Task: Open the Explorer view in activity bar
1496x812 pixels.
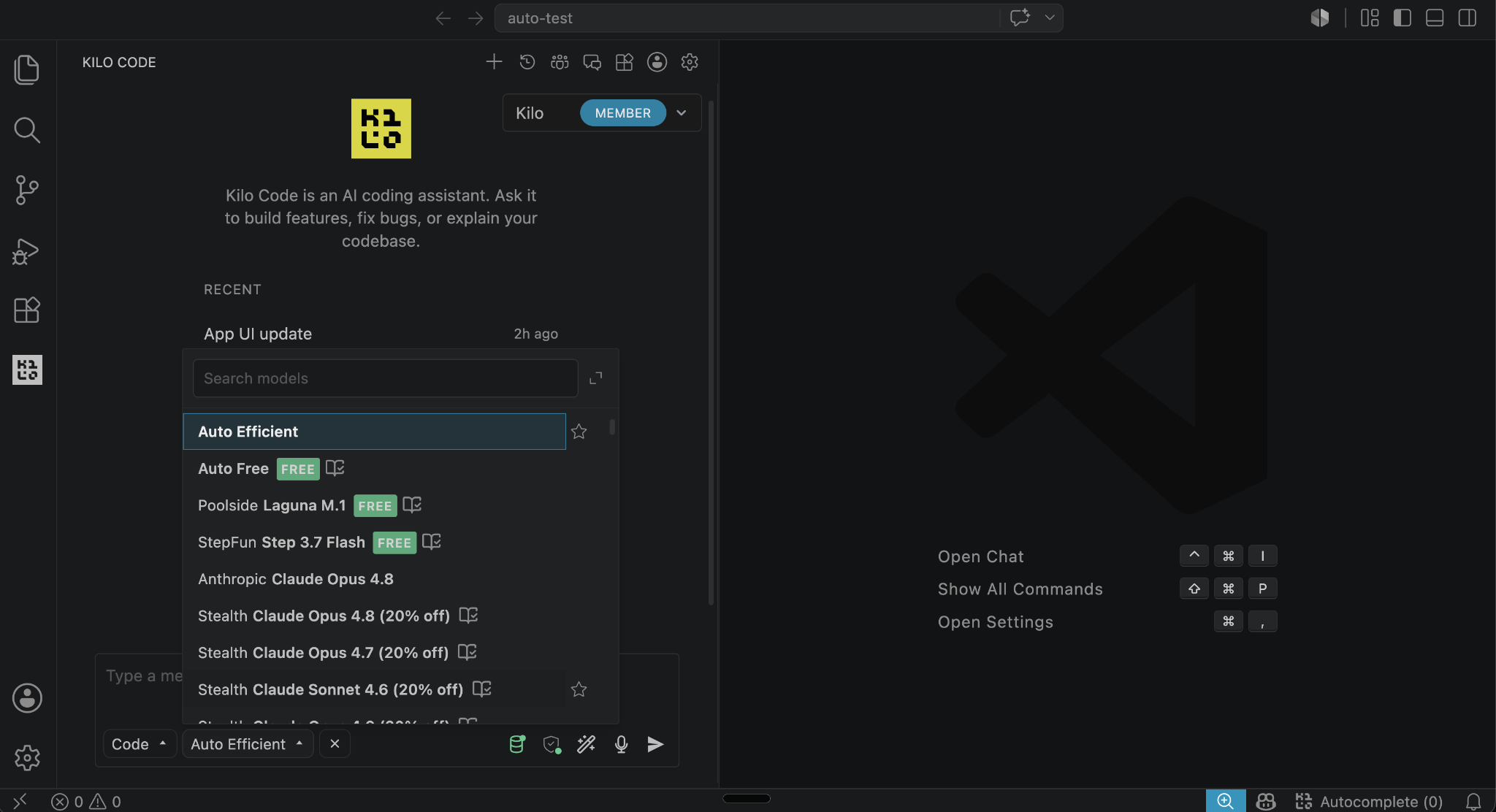Action: click(x=27, y=69)
